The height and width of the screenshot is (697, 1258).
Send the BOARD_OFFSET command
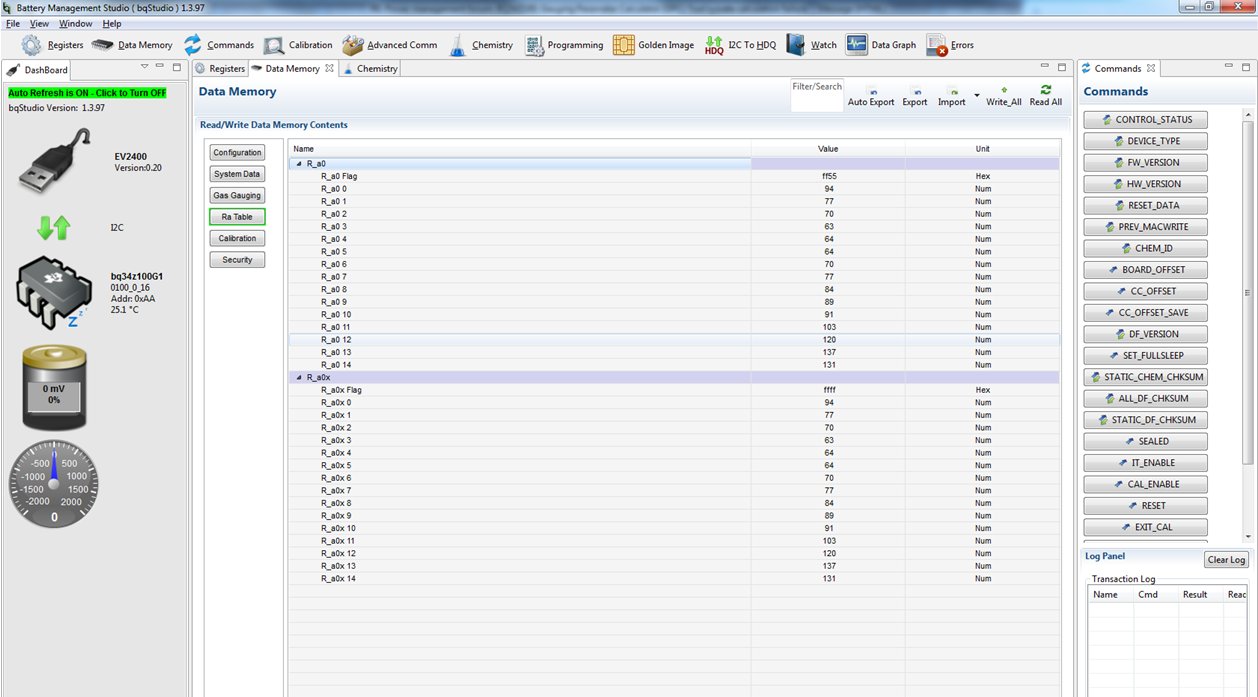pyautogui.click(x=1145, y=270)
